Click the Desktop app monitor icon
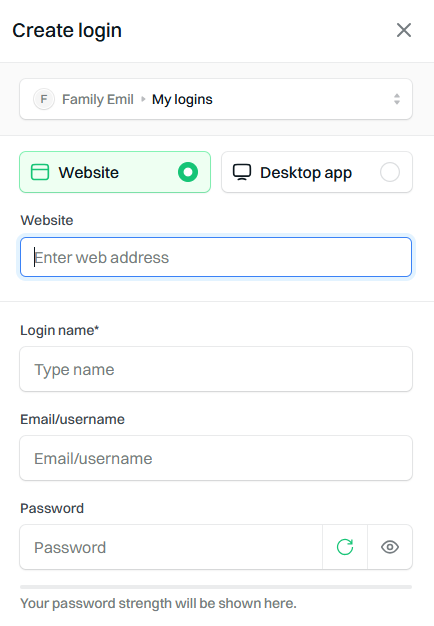 pyautogui.click(x=242, y=172)
